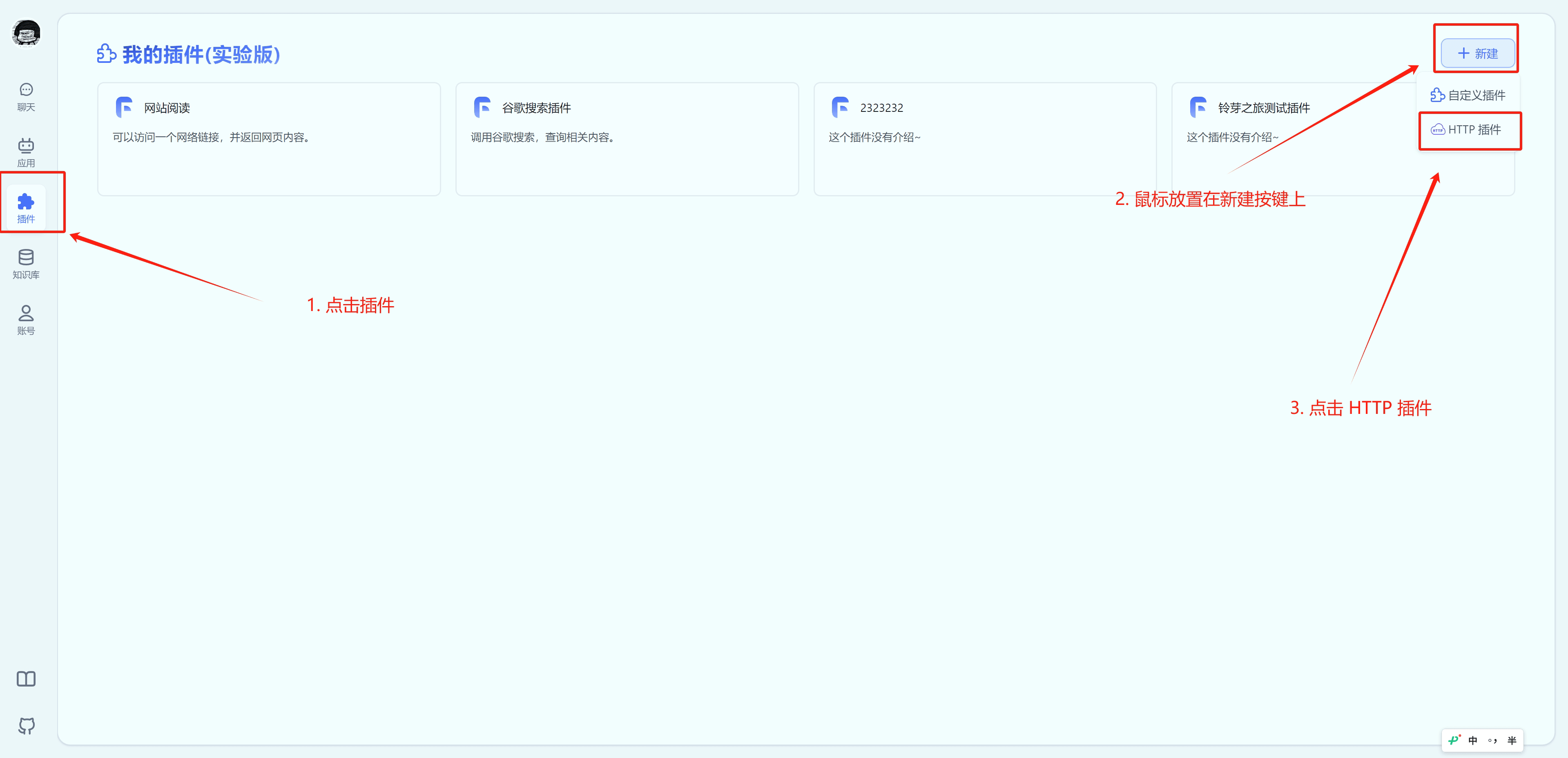Toggle the 。, punctuation mode
This screenshot has width=1568, height=758.
click(x=1492, y=740)
